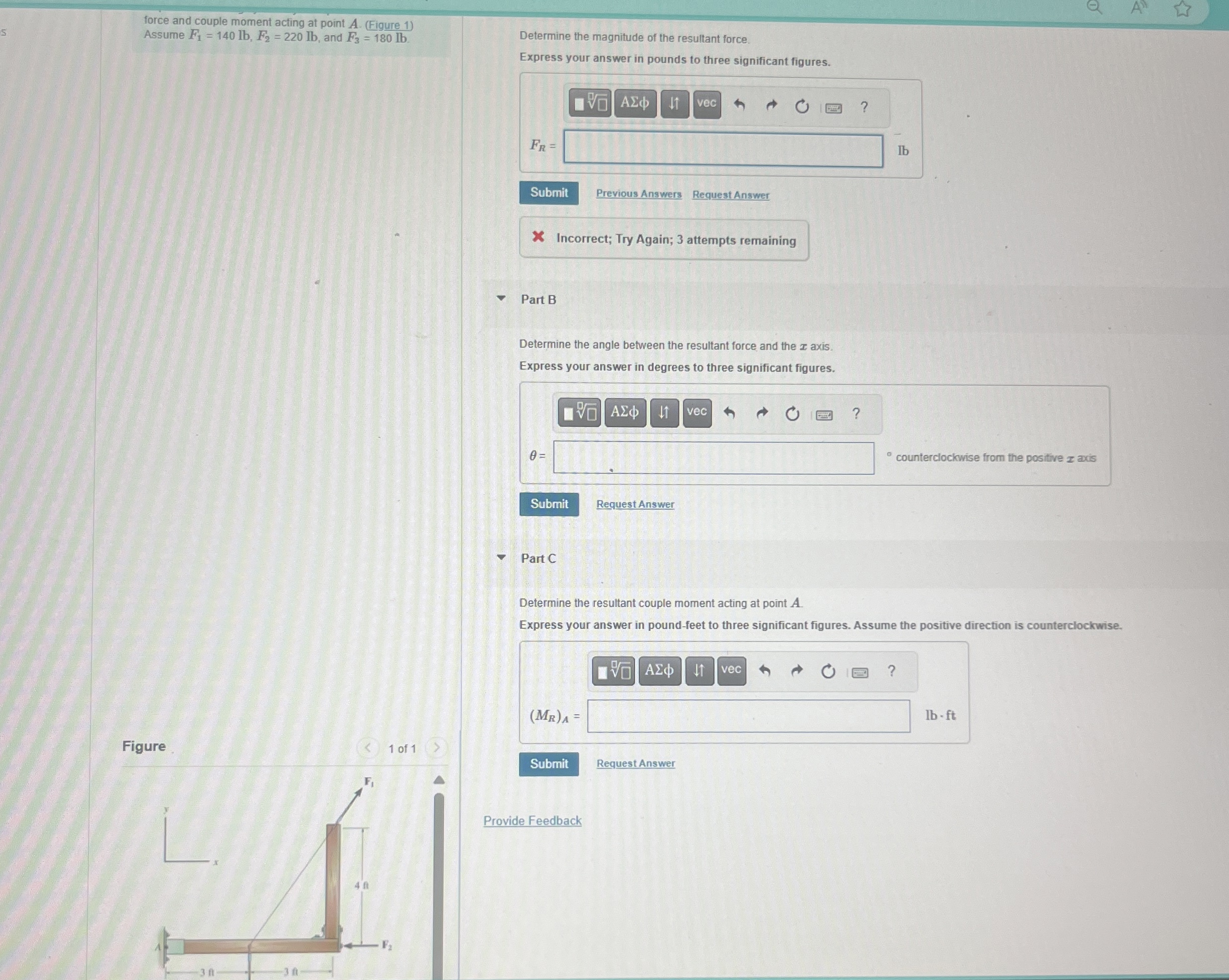This screenshot has width=1229, height=980.
Task: Go to next figure arrow
Action: click(x=437, y=748)
